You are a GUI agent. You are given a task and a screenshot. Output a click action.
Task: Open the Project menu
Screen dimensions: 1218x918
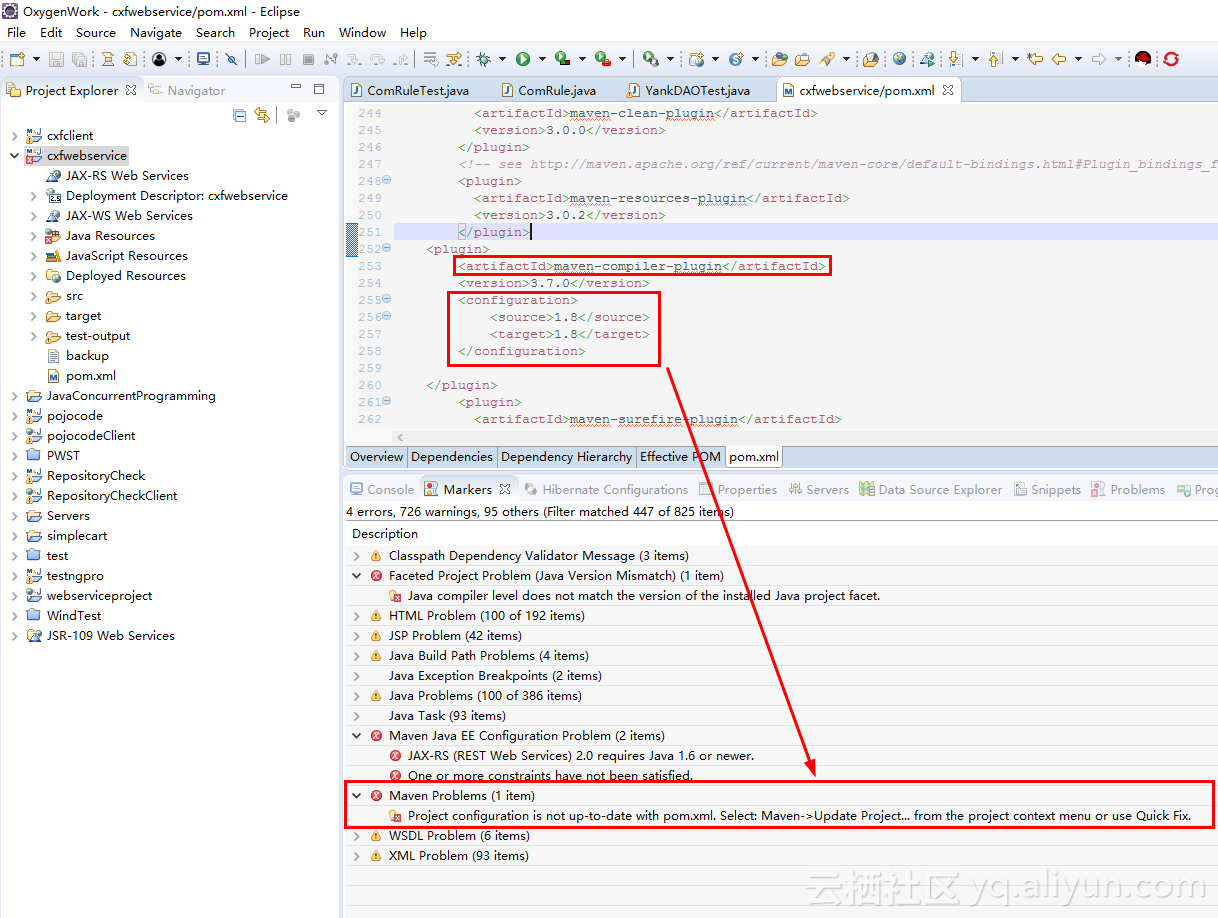point(269,32)
